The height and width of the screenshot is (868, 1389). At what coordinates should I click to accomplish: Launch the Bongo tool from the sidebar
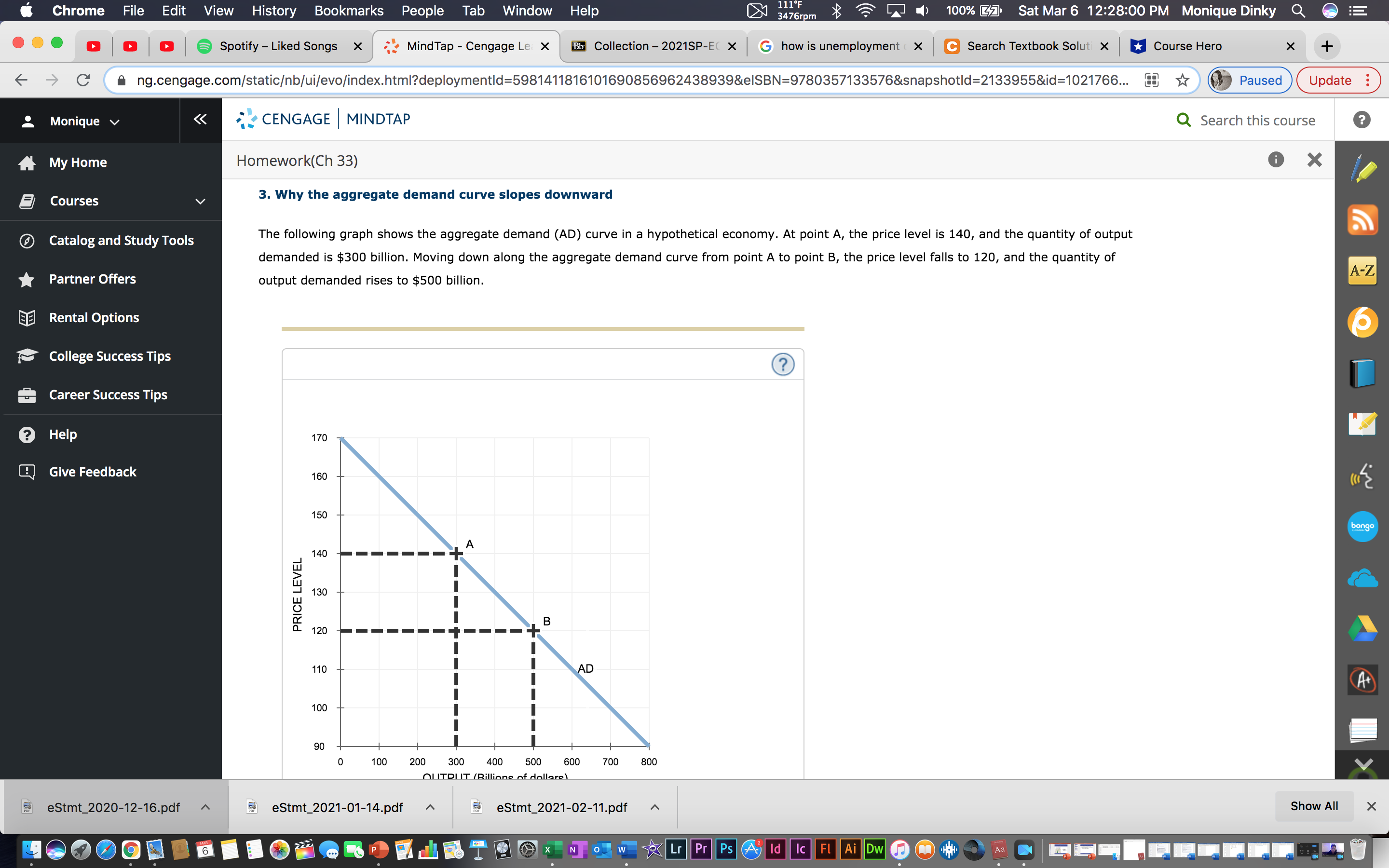1364,526
